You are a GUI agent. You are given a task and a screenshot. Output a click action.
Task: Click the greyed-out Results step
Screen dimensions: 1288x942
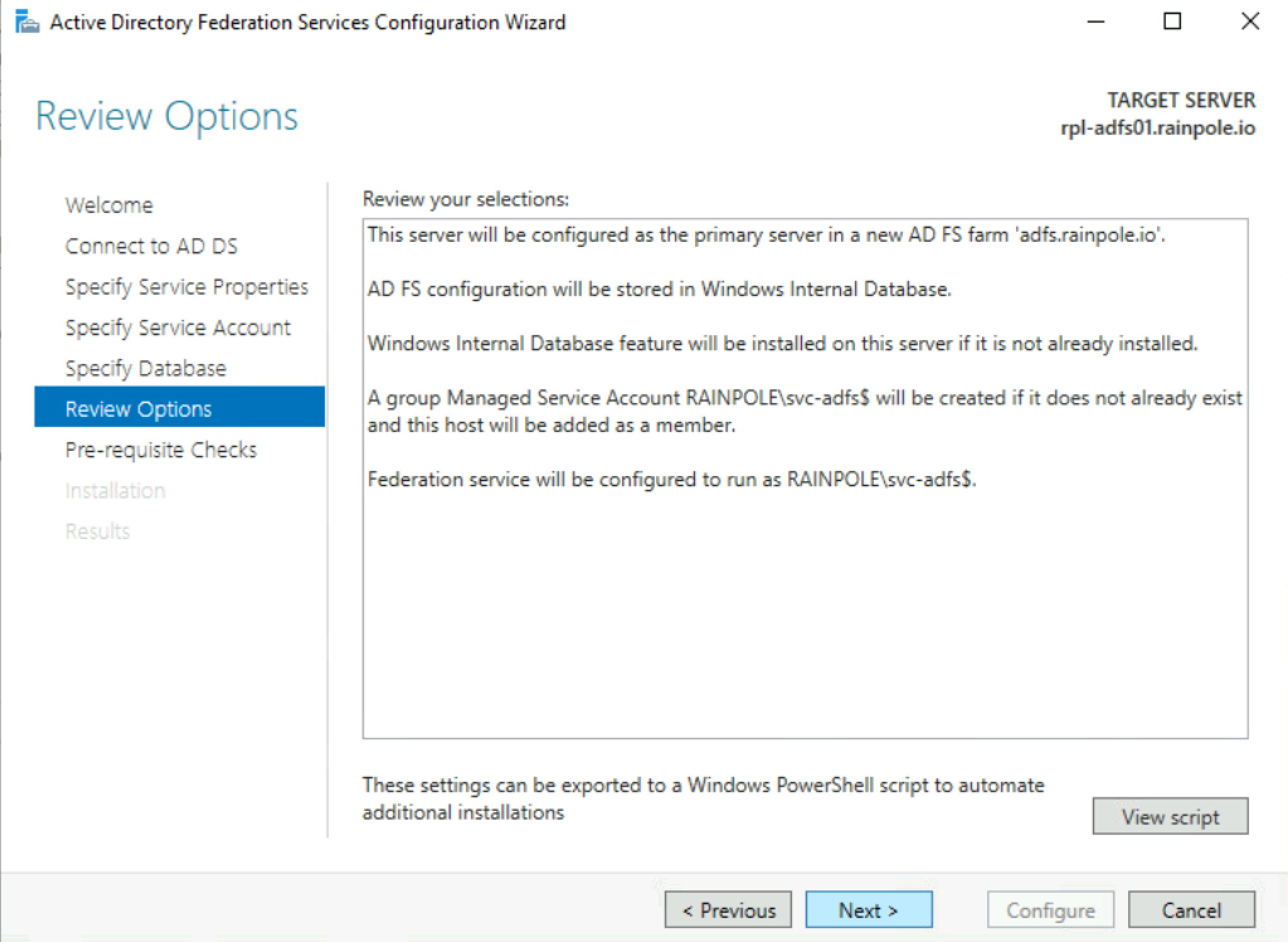pos(98,531)
